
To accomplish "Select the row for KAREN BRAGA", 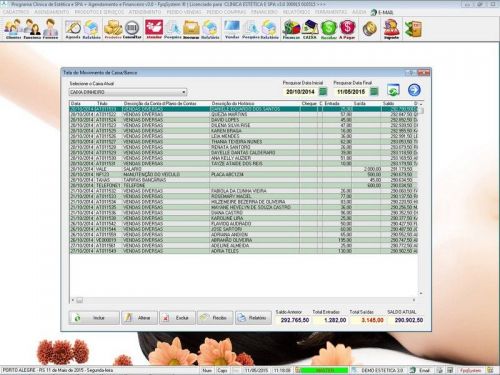I will pyautogui.click(x=243, y=131).
